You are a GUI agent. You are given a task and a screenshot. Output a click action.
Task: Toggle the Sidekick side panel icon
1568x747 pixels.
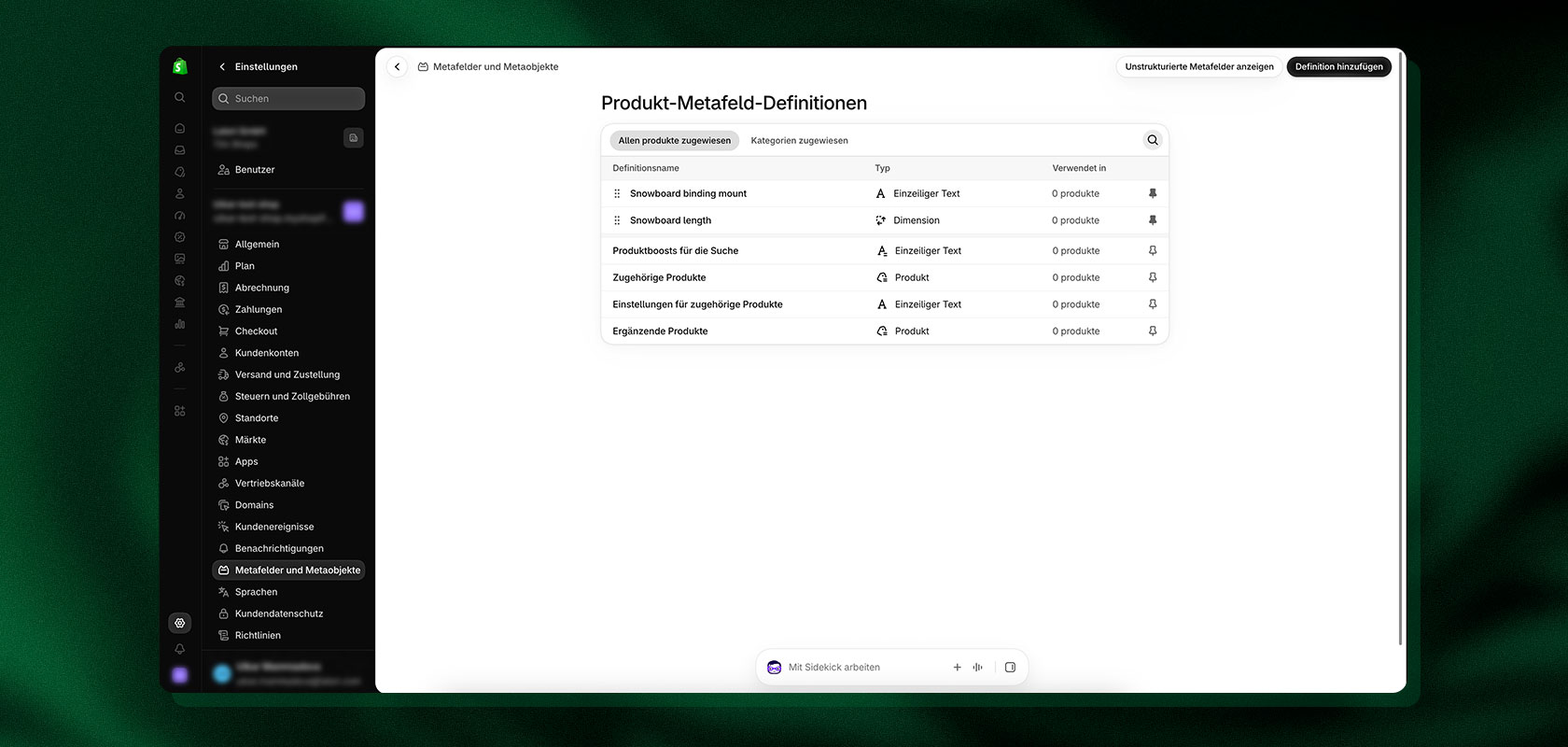click(x=1010, y=667)
